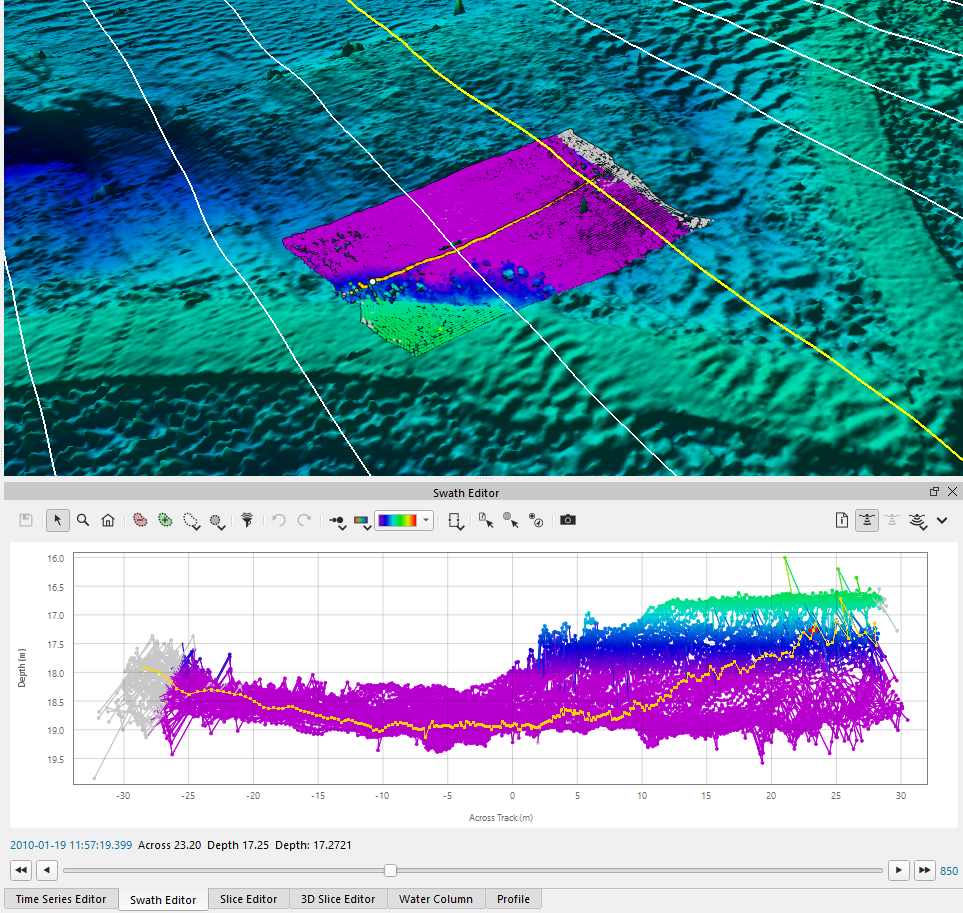Toggle the highlighted swath view mode button
Screen dimensions: 963x913
[x=866, y=520]
